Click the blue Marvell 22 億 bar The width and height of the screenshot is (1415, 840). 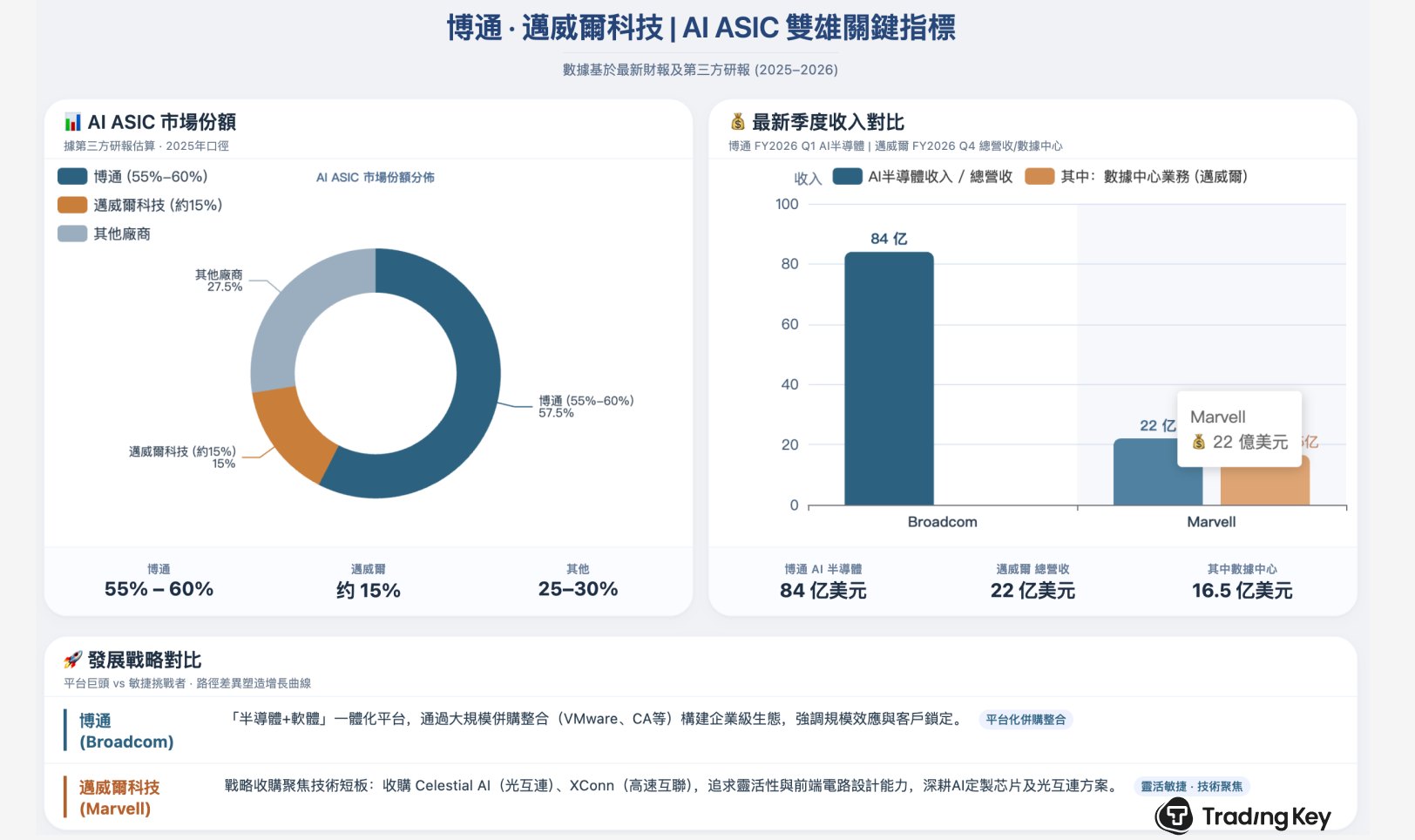pos(1146,475)
